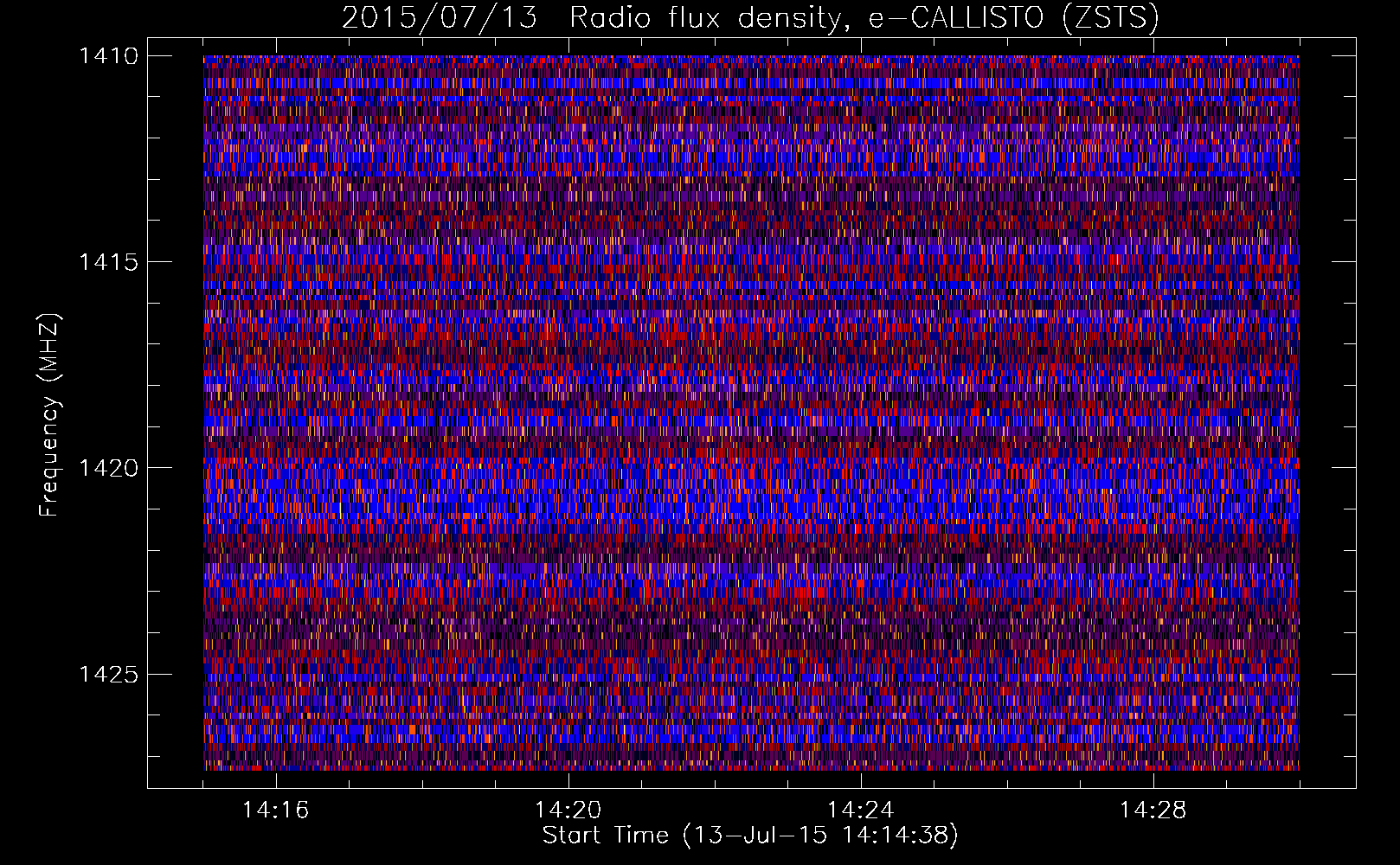Click the "Frequency (MHZ)" axis label
Image resolution: width=1400 pixels, height=865 pixels.
click(49, 415)
